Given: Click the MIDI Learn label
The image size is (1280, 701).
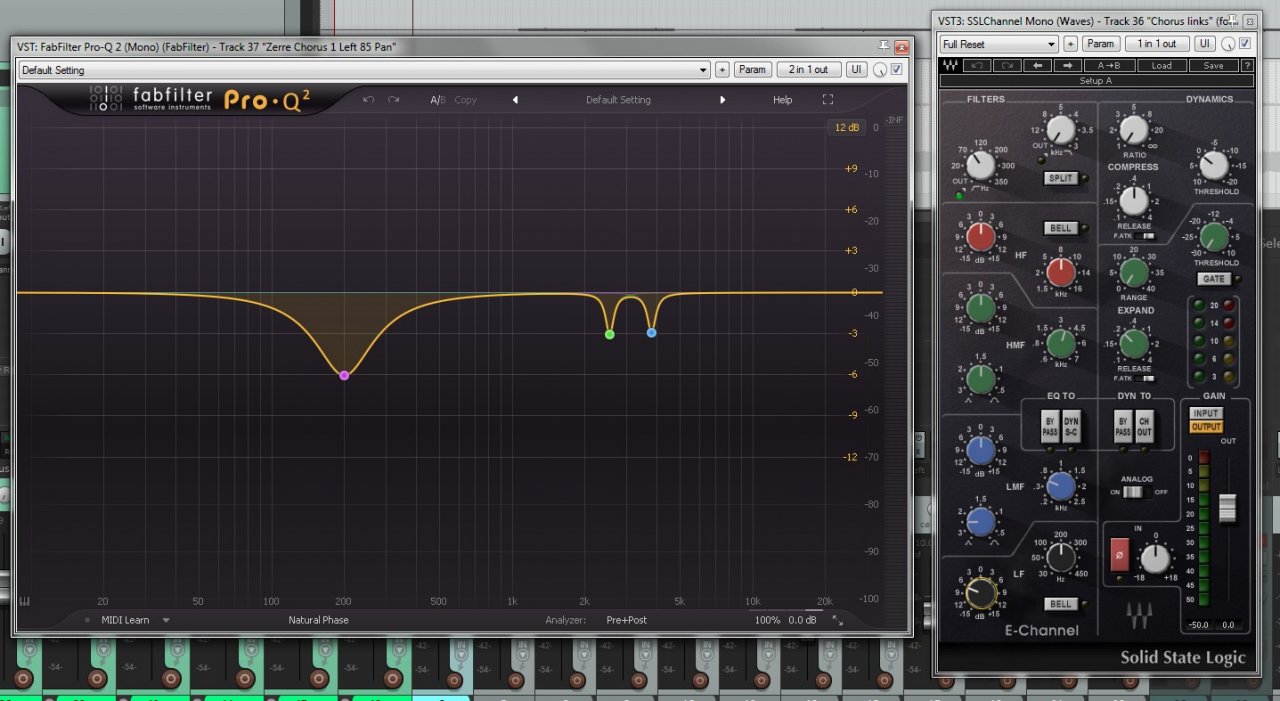Looking at the screenshot, I should pyautogui.click(x=125, y=620).
